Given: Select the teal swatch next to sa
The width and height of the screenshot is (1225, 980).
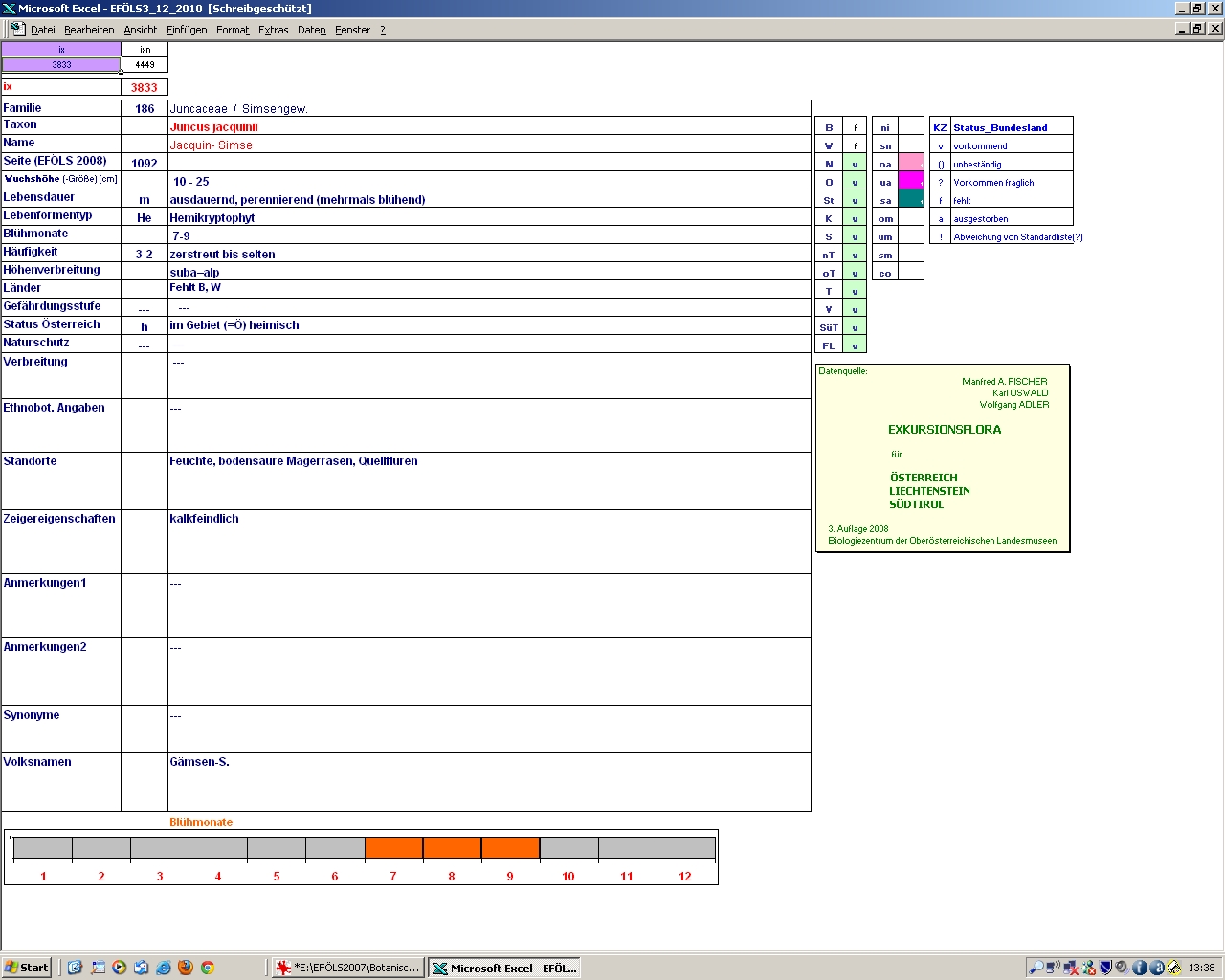Looking at the screenshot, I should (x=911, y=199).
